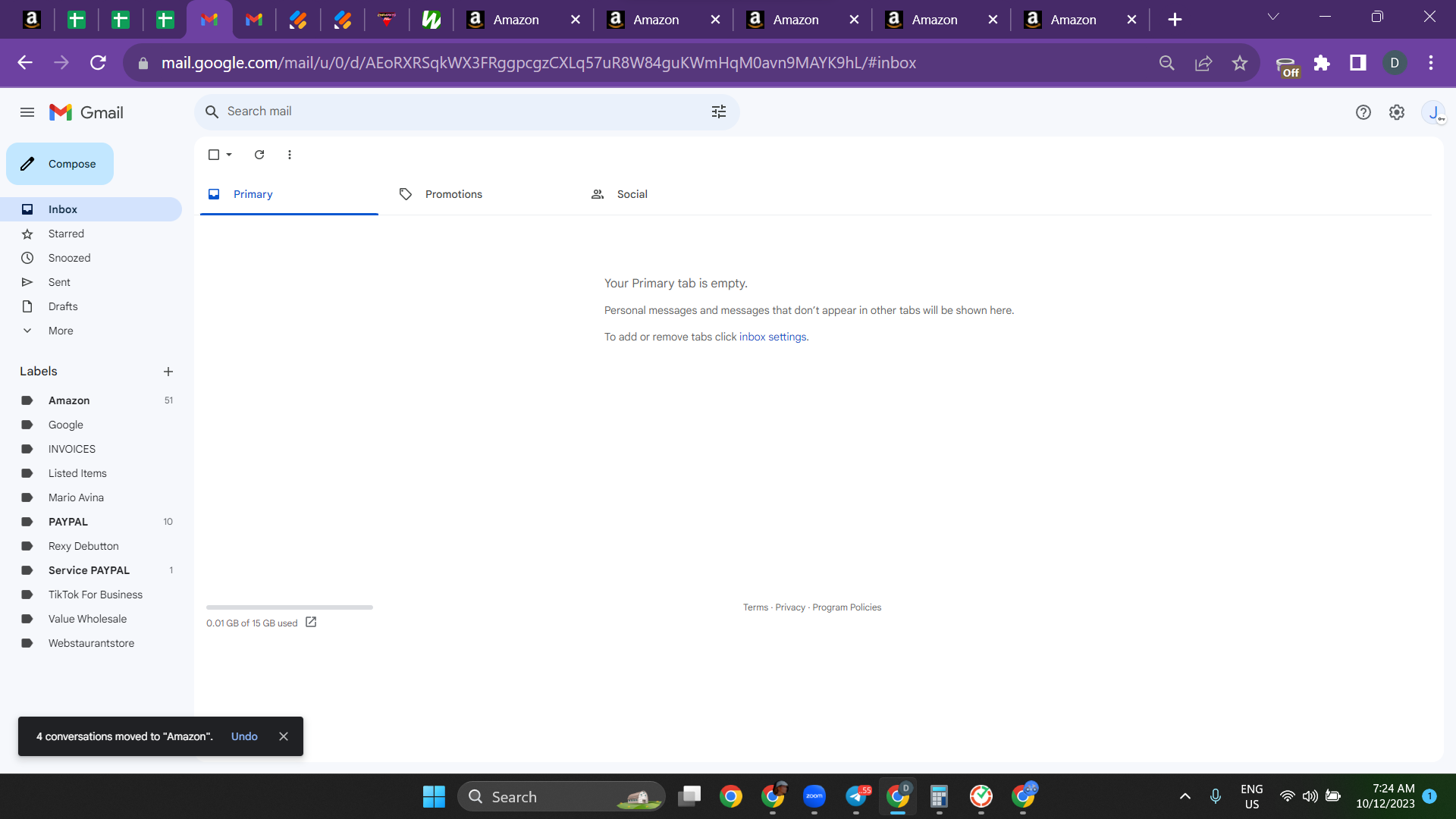The height and width of the screenshot is (819, 1456).
Task: Open Telegram from taskbar
Action: tap(857, 796)
